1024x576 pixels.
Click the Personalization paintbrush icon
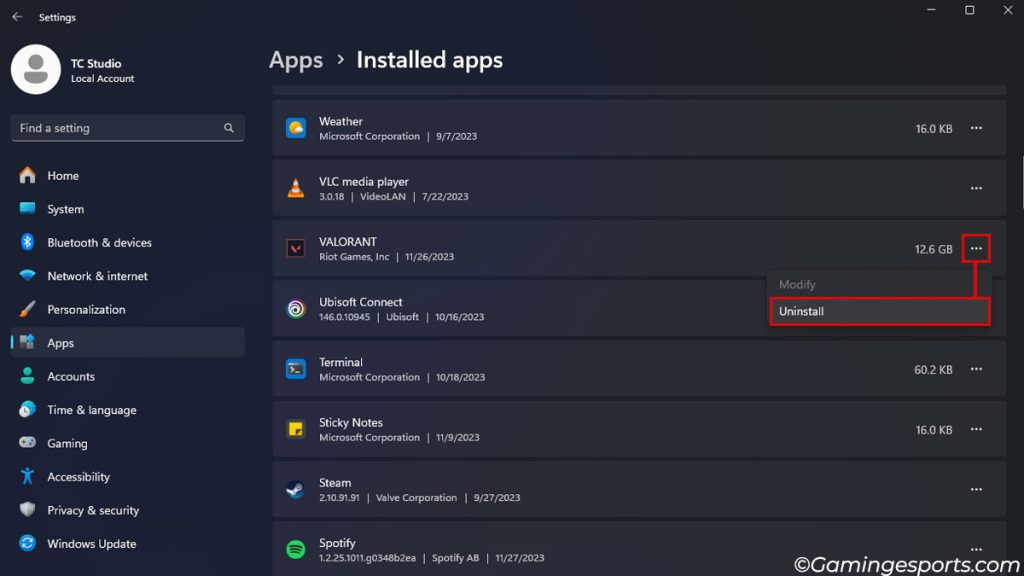click(28, 309)
